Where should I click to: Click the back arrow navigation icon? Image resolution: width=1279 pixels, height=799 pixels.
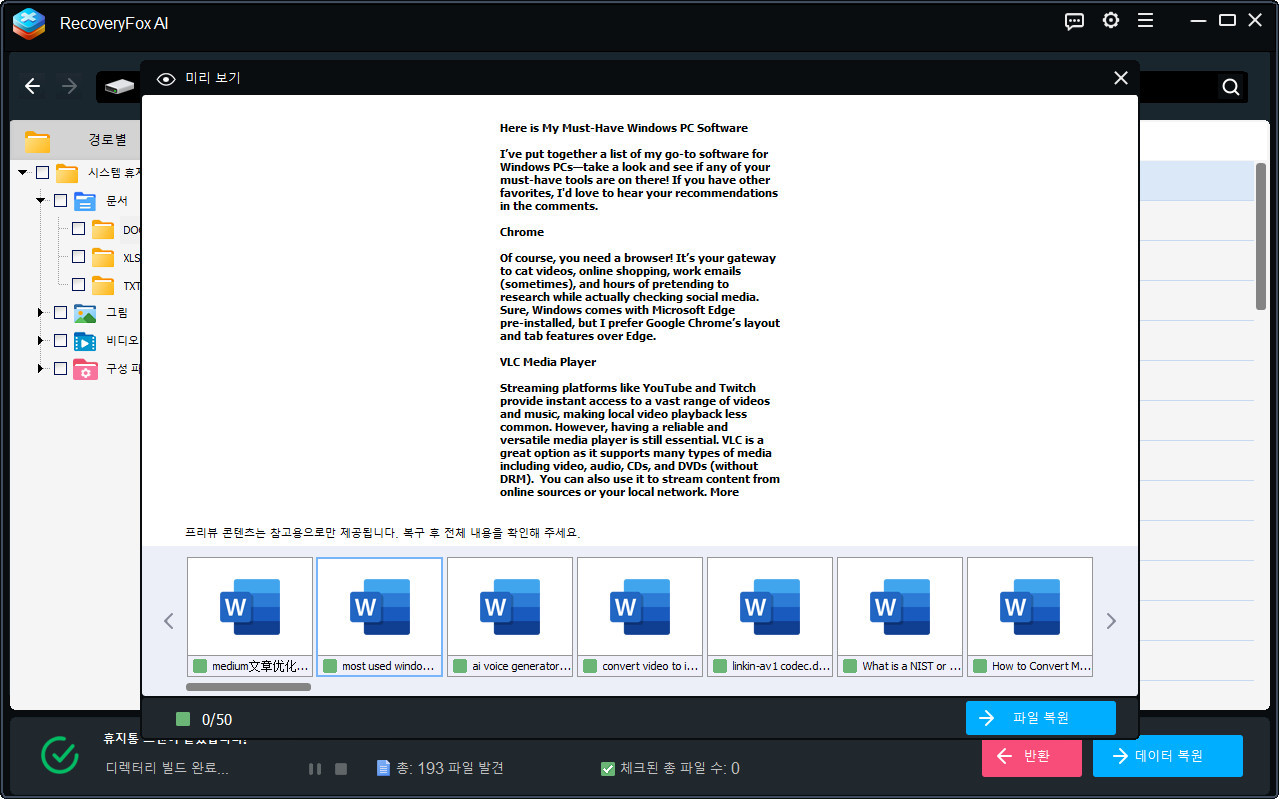click(33, 87)
